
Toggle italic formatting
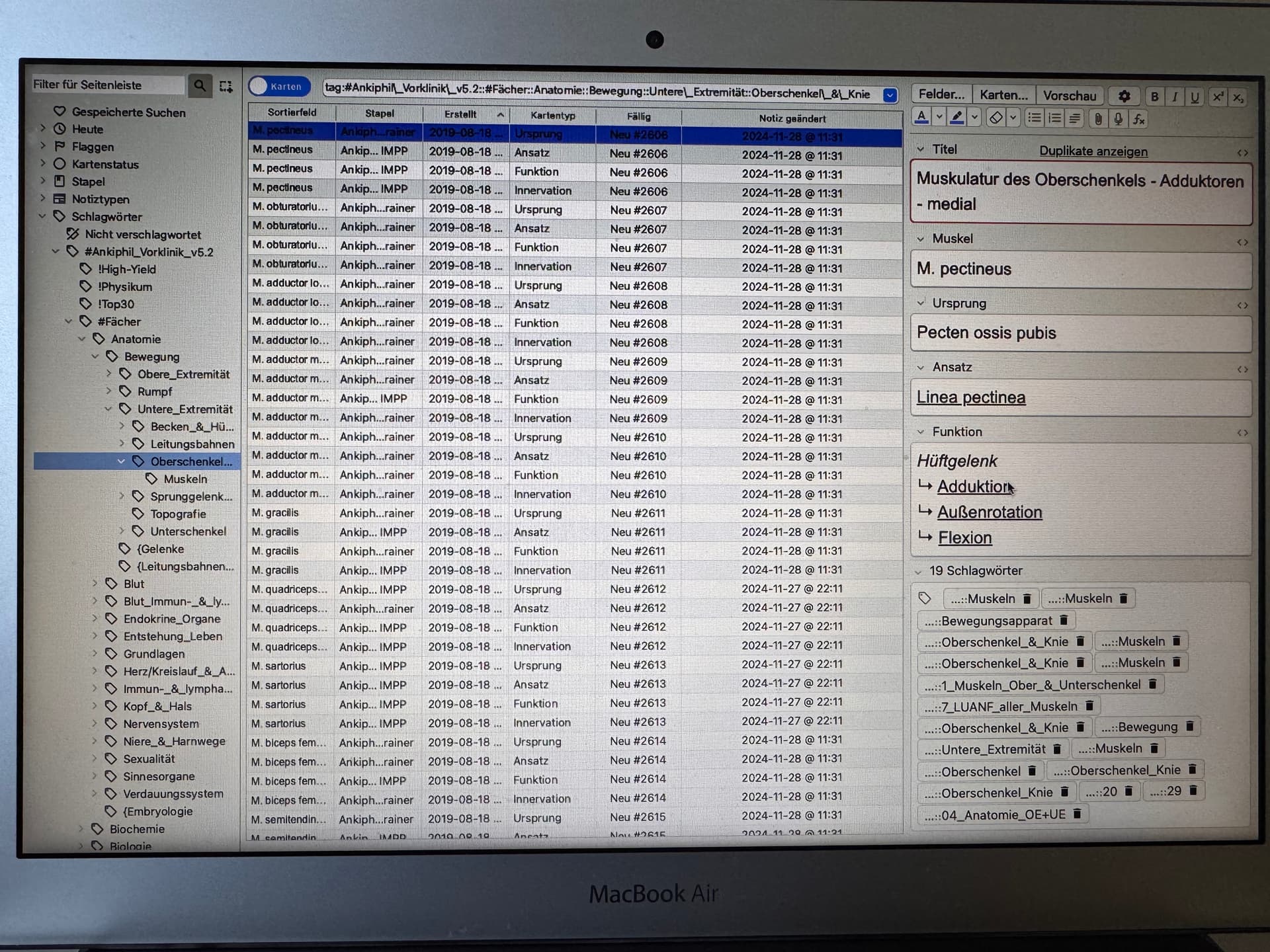coord(1175,97)
